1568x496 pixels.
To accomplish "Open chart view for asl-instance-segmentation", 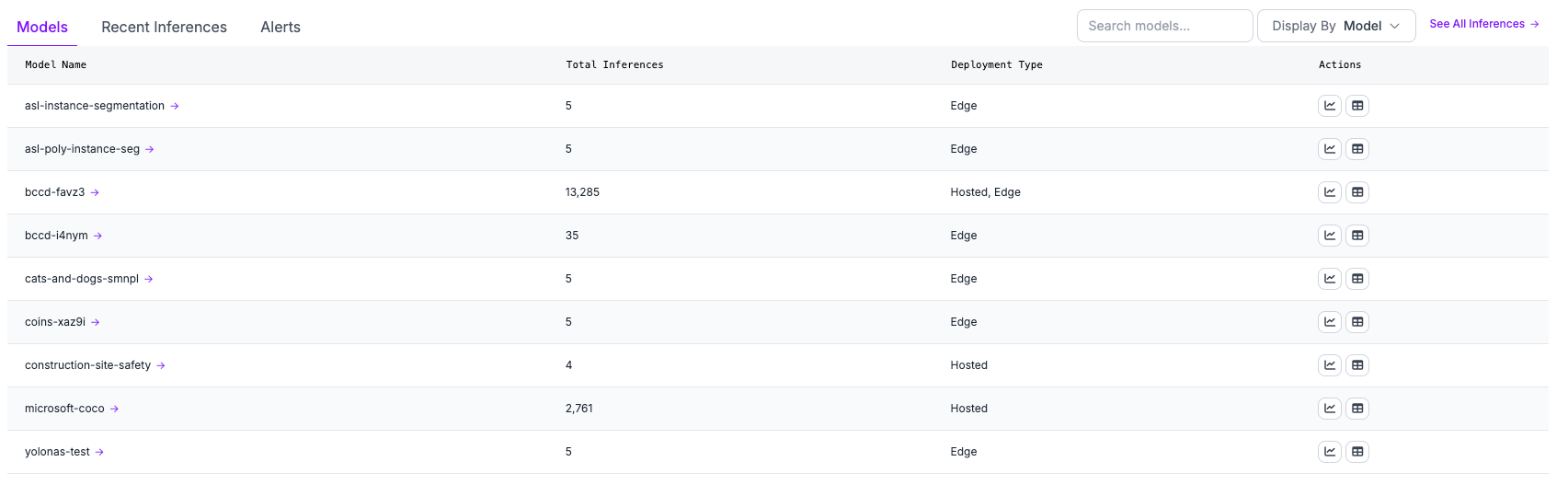I will 1329,106.
